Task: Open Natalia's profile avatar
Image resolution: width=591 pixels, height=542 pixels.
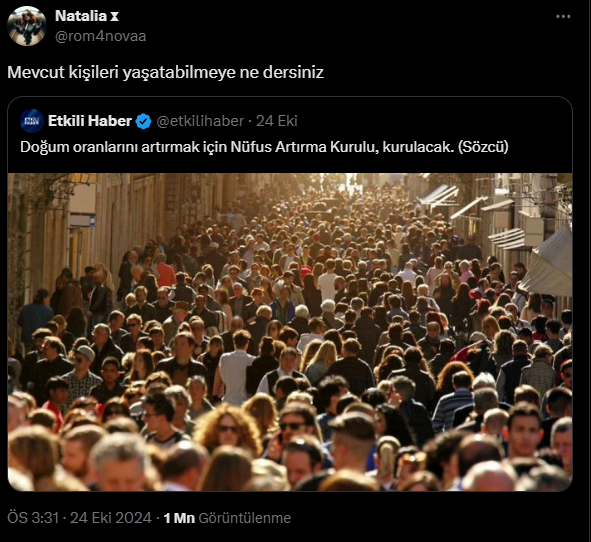Action: click(x=27, y=26)
